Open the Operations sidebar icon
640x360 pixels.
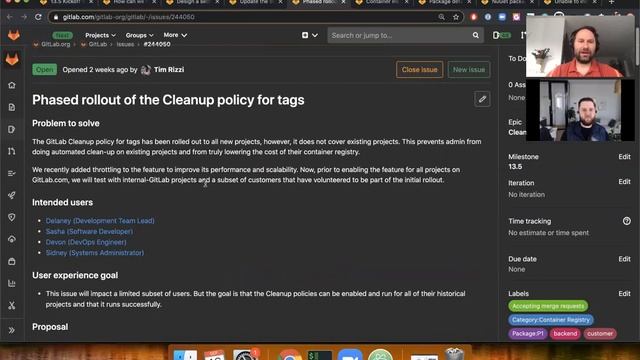(12, 239)
